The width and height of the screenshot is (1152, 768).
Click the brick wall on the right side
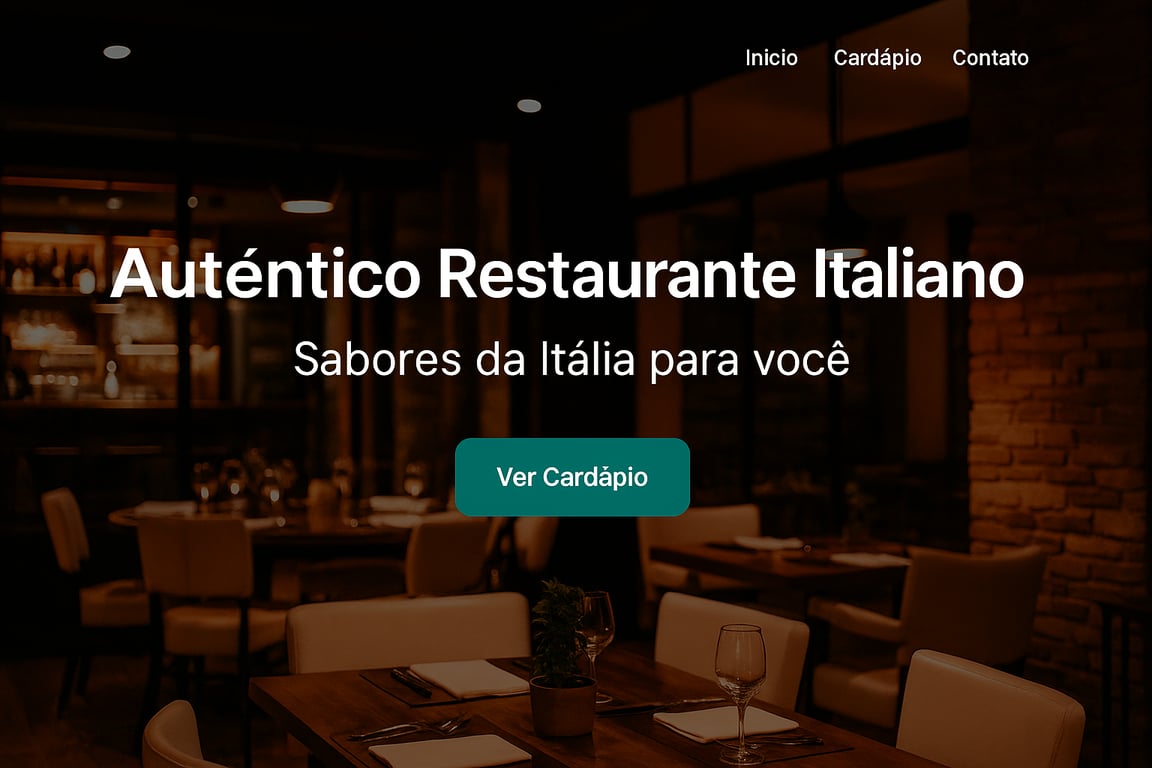[1058, 441]
